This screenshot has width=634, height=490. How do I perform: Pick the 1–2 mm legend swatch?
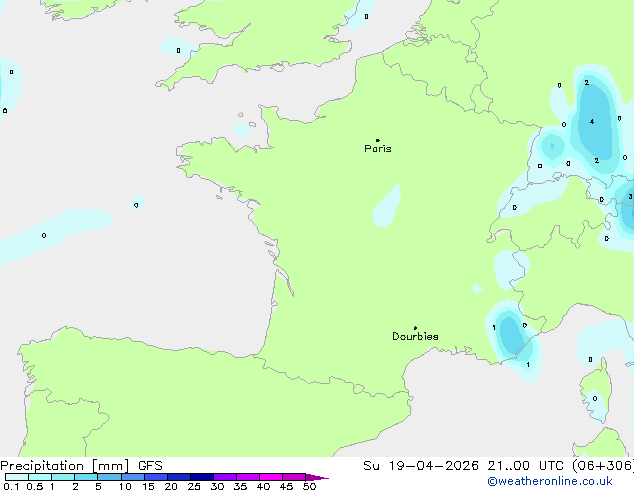(x=63, y=477)
